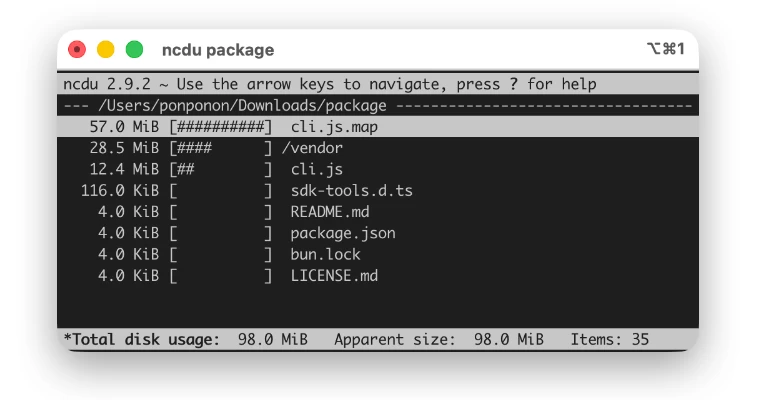Select the cli.js.map file row
This screenshot has height=400, width=778.
point(378,127)
